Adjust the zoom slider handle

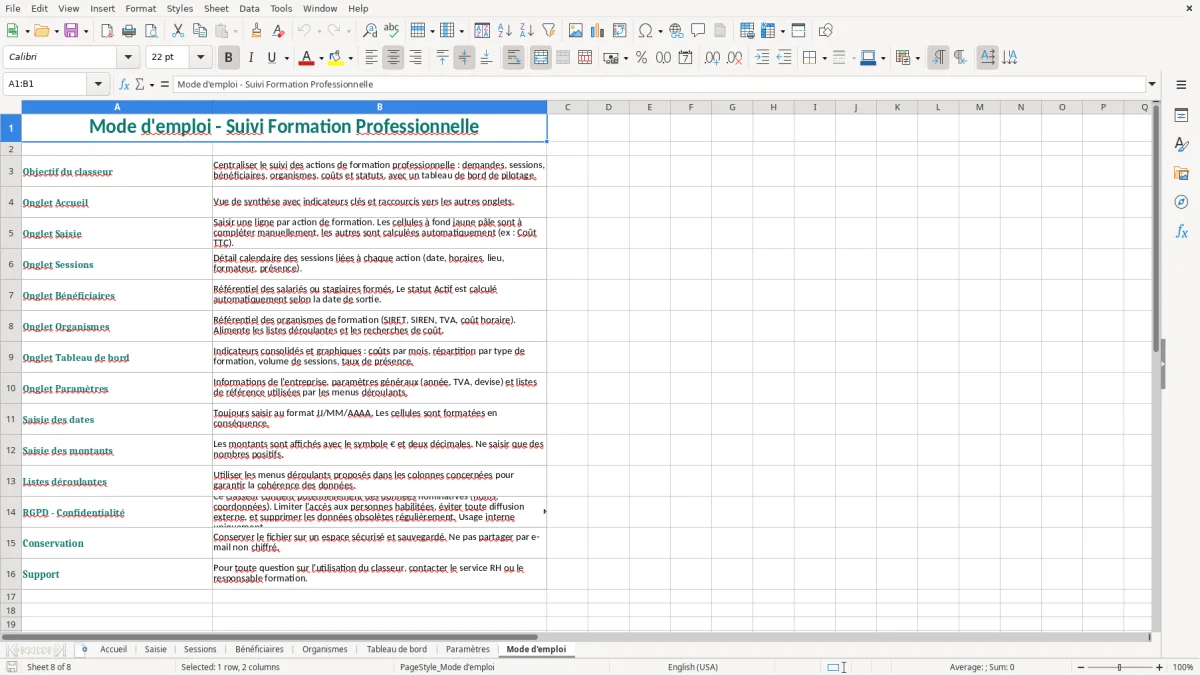(x=1120, y=667)
